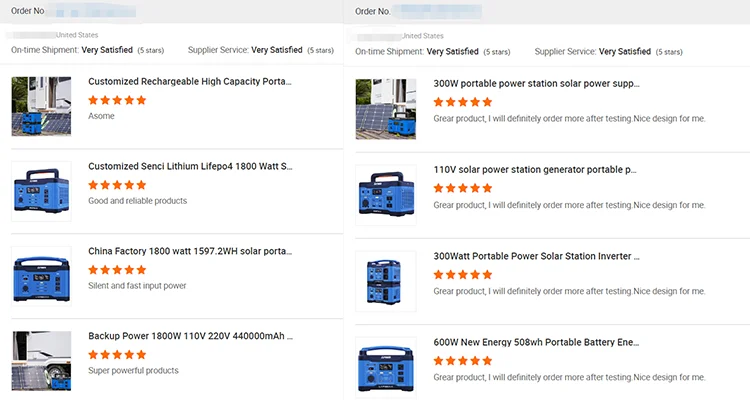750x400 pixels.
Task: Click the star rating under the Asome review product
Action: (x=117, y=100)
